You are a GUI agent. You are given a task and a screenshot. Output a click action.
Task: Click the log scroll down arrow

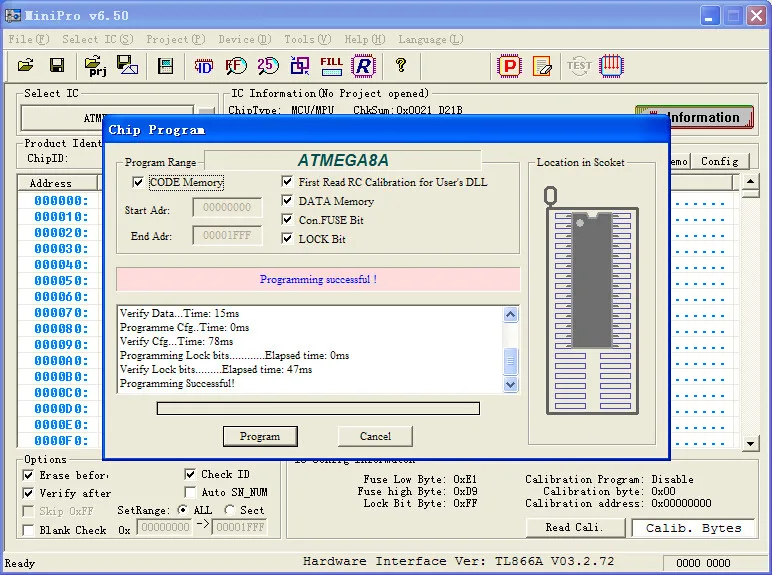point(511,384)
